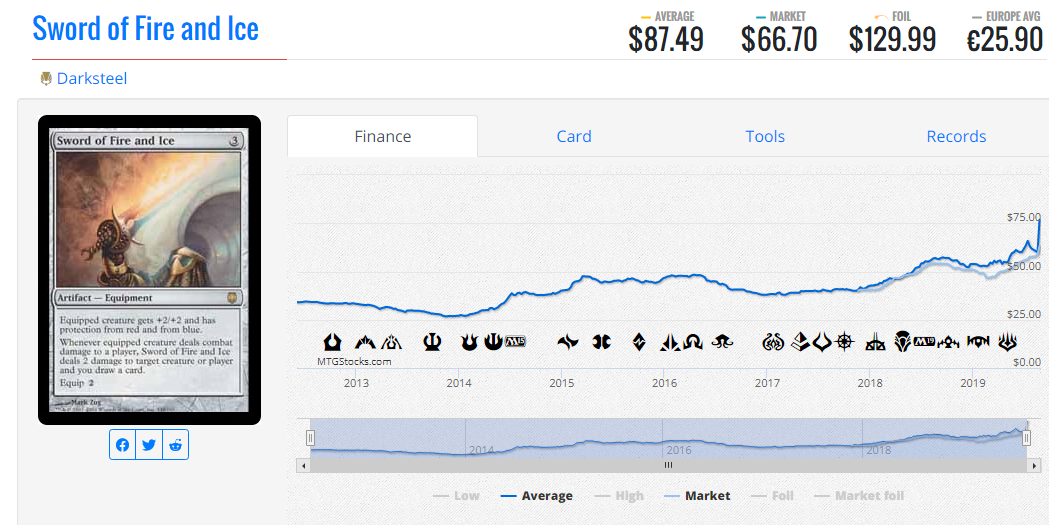Viewport: 1049px width, 525px height.
Task: Toggle the High series in the legend
Action: 619,496
